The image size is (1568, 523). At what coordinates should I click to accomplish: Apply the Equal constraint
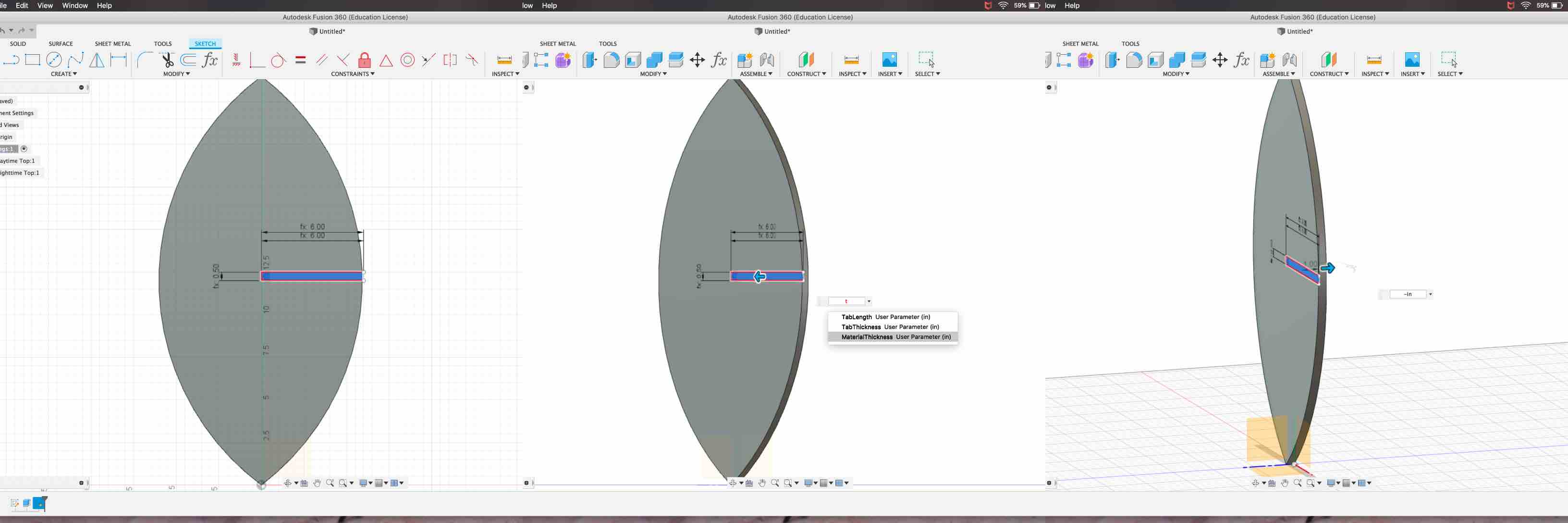[x=300, y=60]
